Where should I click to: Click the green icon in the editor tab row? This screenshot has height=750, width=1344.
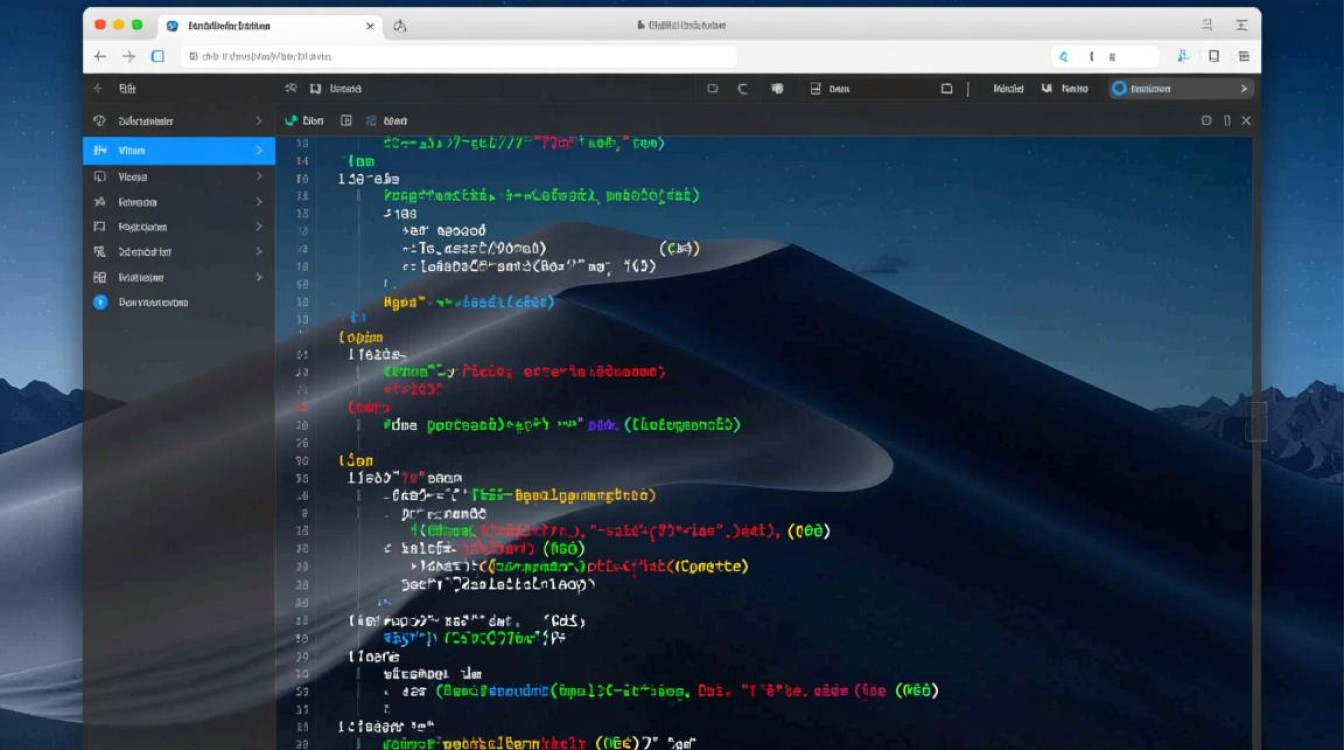click(x=291, y=120)
